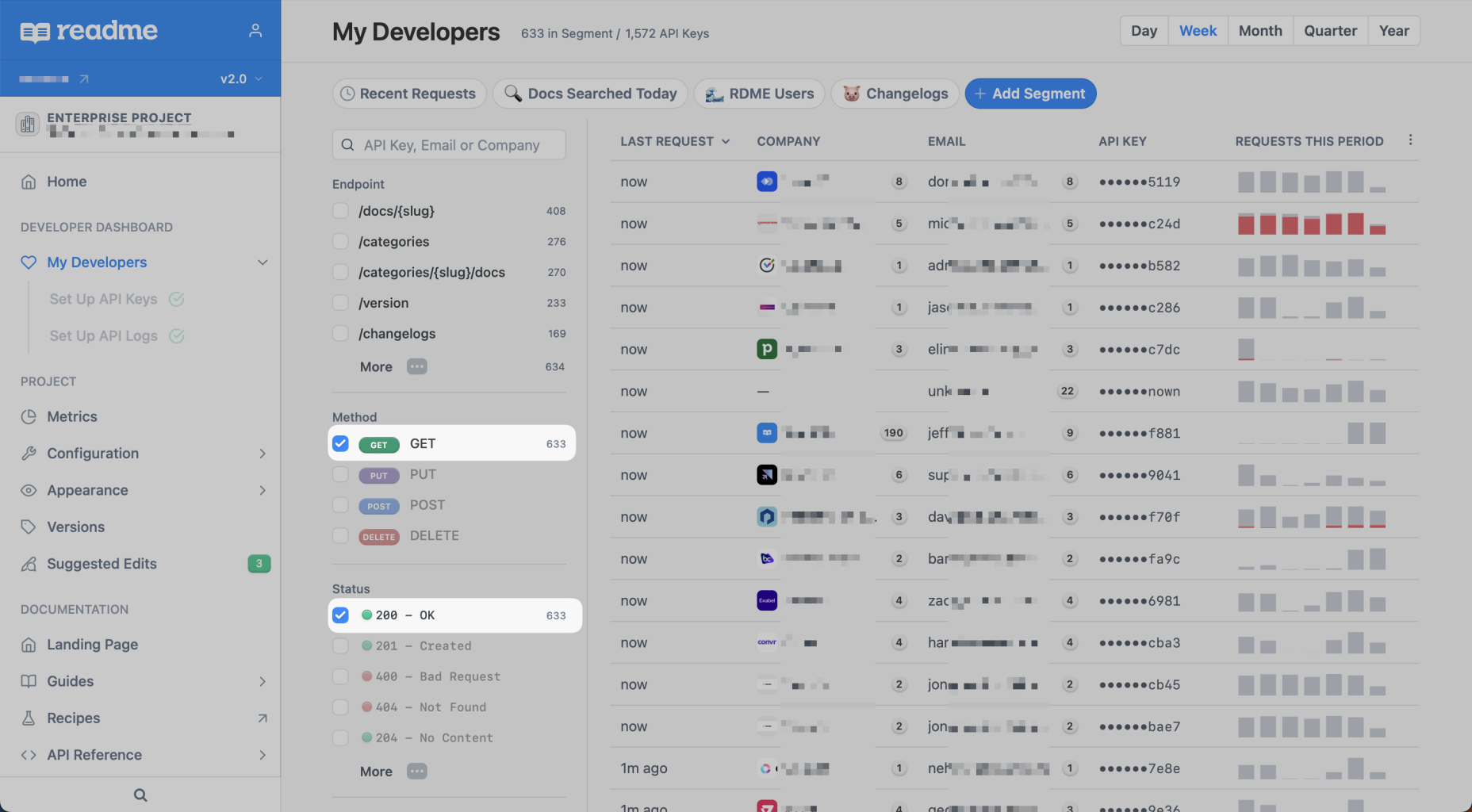Click the Suggested Edits icon
The image size is (1472, 812).
(x=29, y=564)
